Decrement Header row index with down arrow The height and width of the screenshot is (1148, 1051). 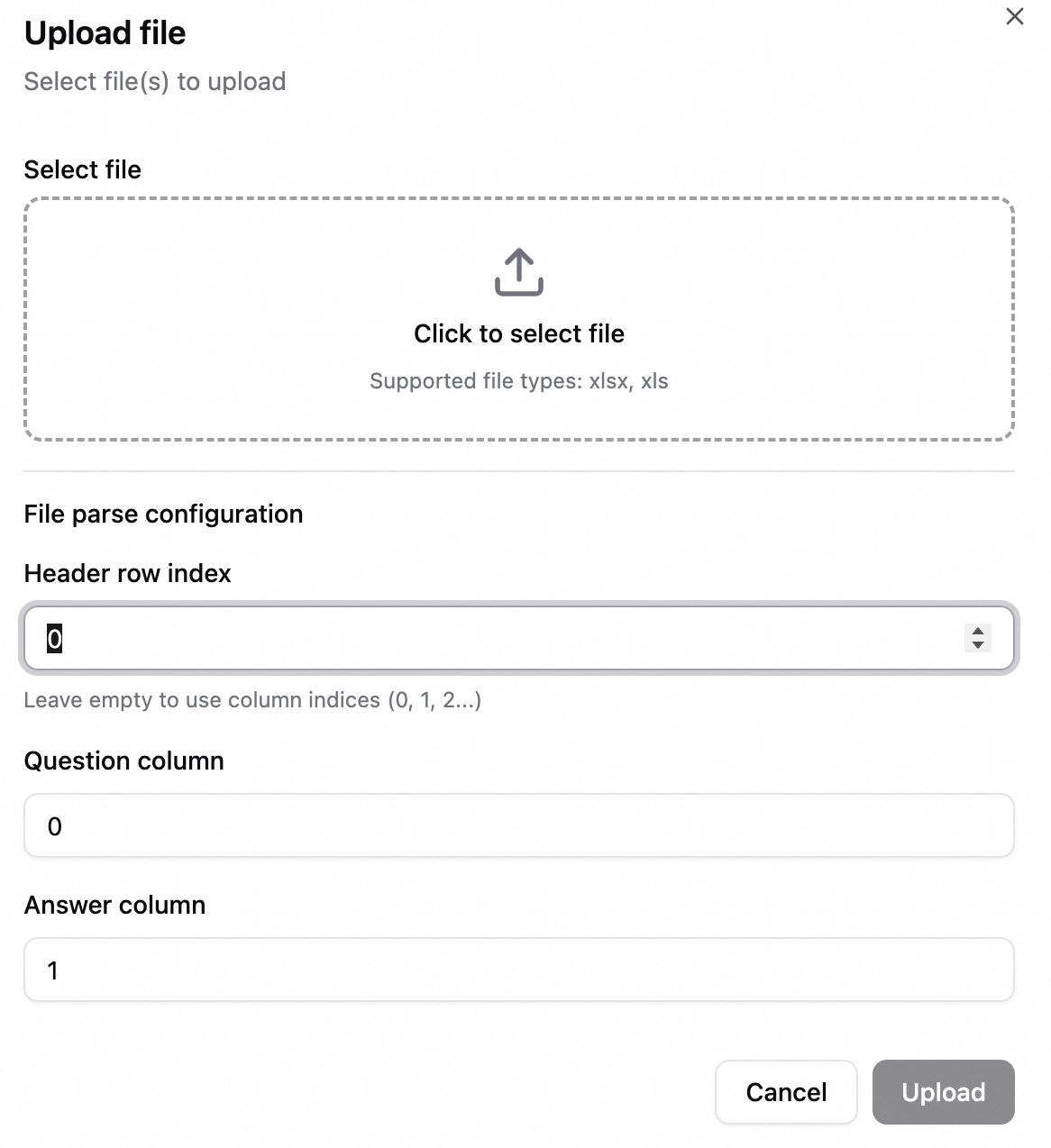[x=978, y=645]
